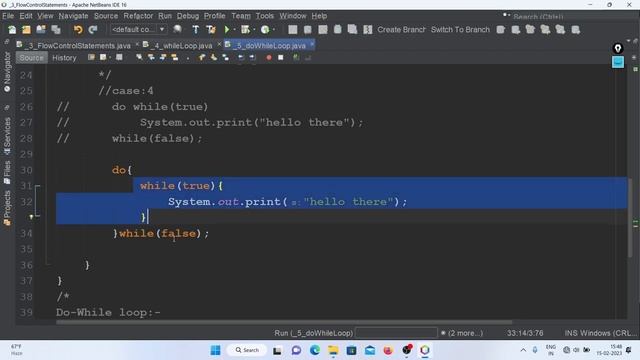
Task: Click the vertical editor scrollbar
Action: [x=630, y=218]
